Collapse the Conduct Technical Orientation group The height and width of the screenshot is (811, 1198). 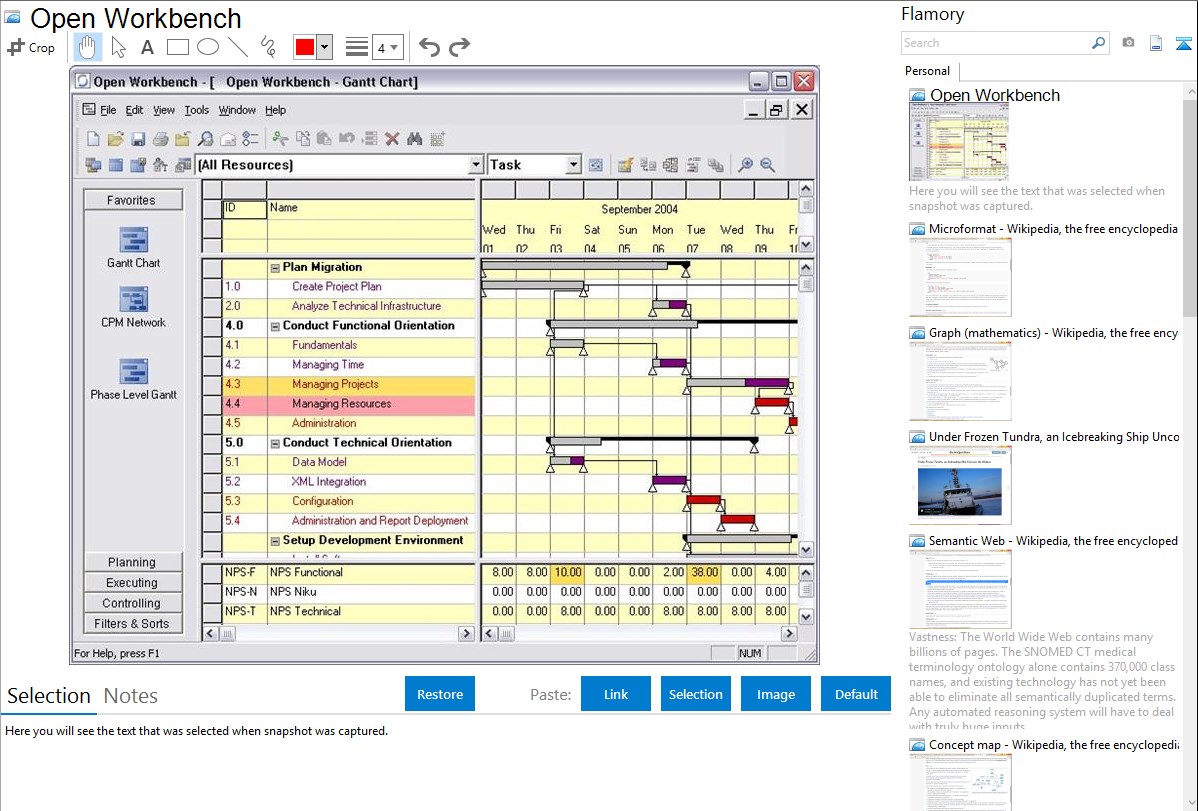(275, 443)
